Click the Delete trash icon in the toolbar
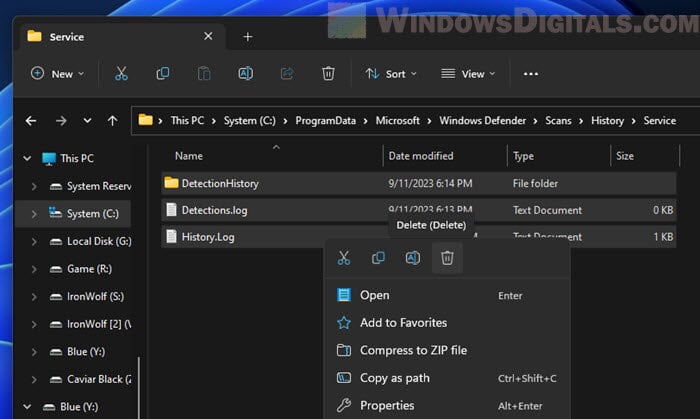 click(328, 74)
